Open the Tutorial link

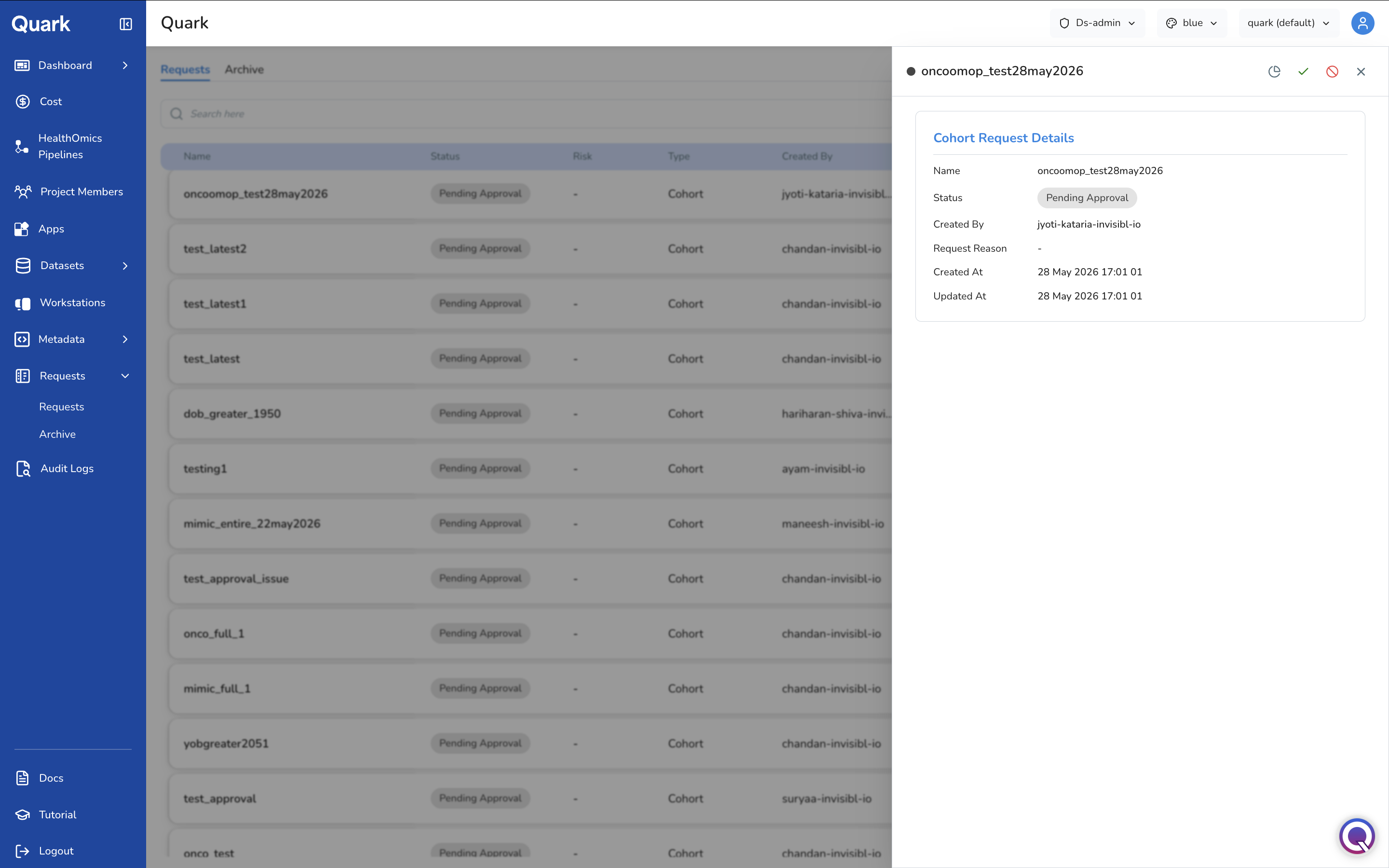pyautogui.click(x=57, y=814)
